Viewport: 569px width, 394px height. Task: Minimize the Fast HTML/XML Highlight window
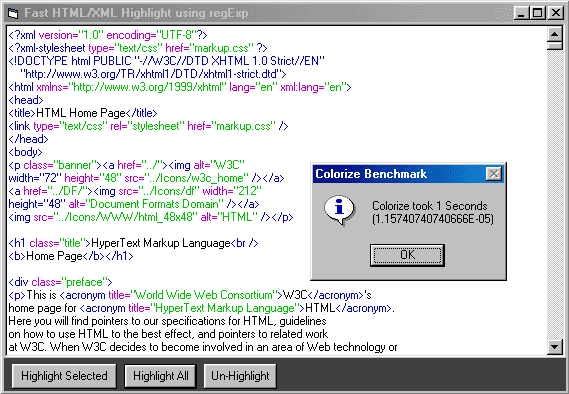[x=521, y=13]
